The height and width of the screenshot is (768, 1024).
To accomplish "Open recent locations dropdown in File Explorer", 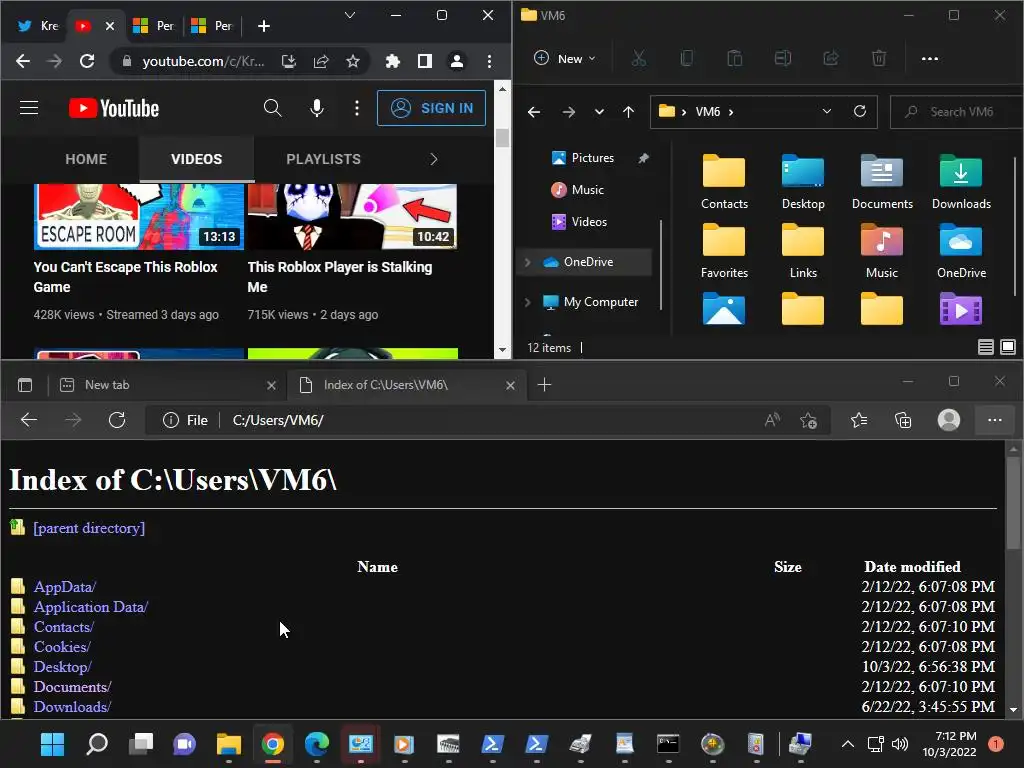I will [x=599, y=112].
